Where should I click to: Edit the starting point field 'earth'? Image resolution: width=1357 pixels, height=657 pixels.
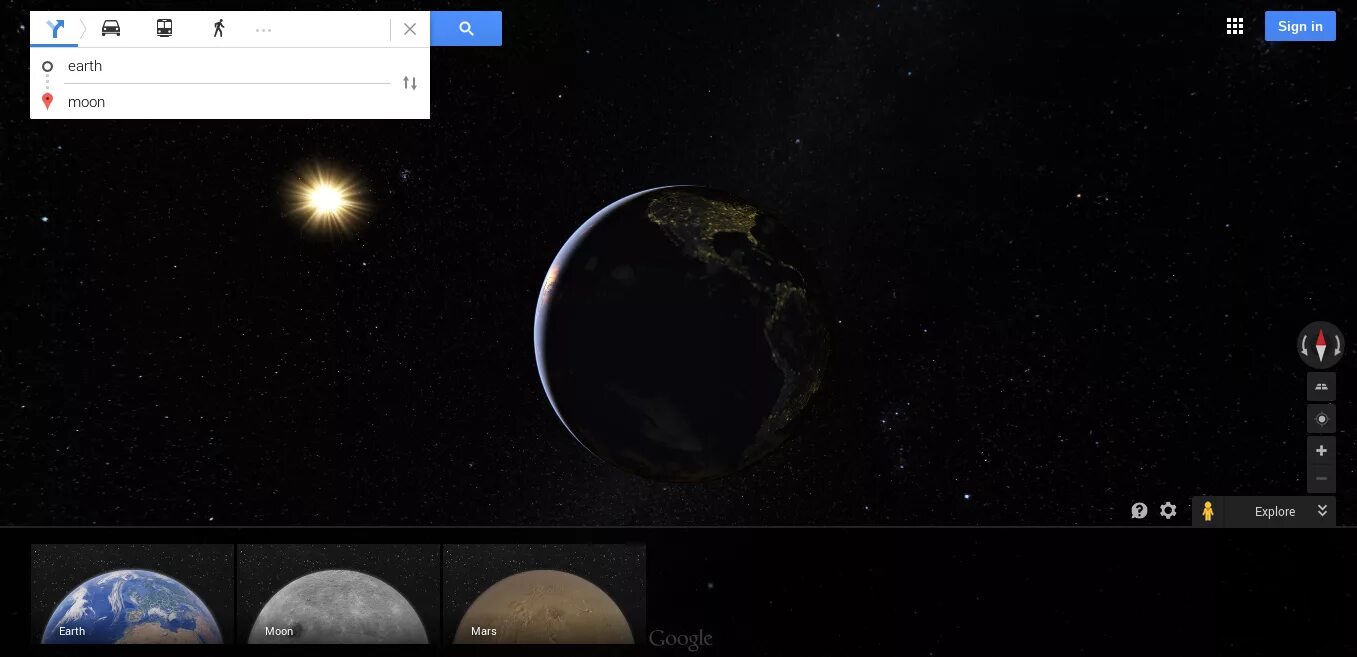point(228,66)
